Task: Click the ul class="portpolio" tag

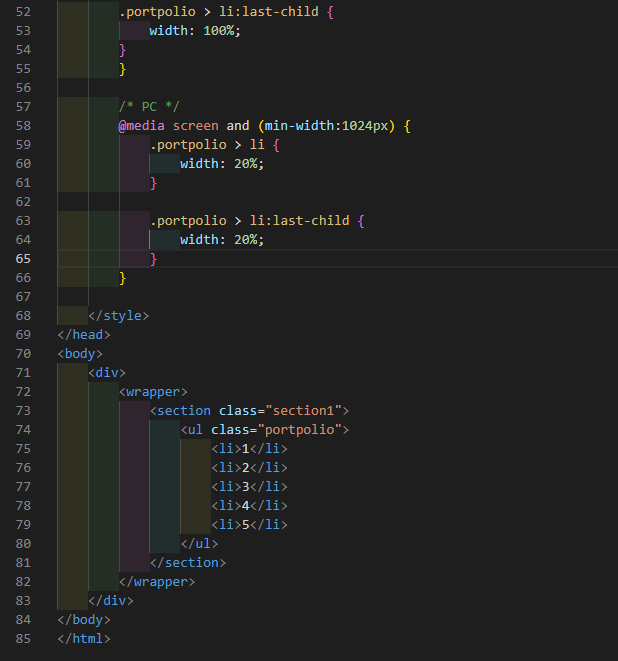Action: click(x=265, y=430)
